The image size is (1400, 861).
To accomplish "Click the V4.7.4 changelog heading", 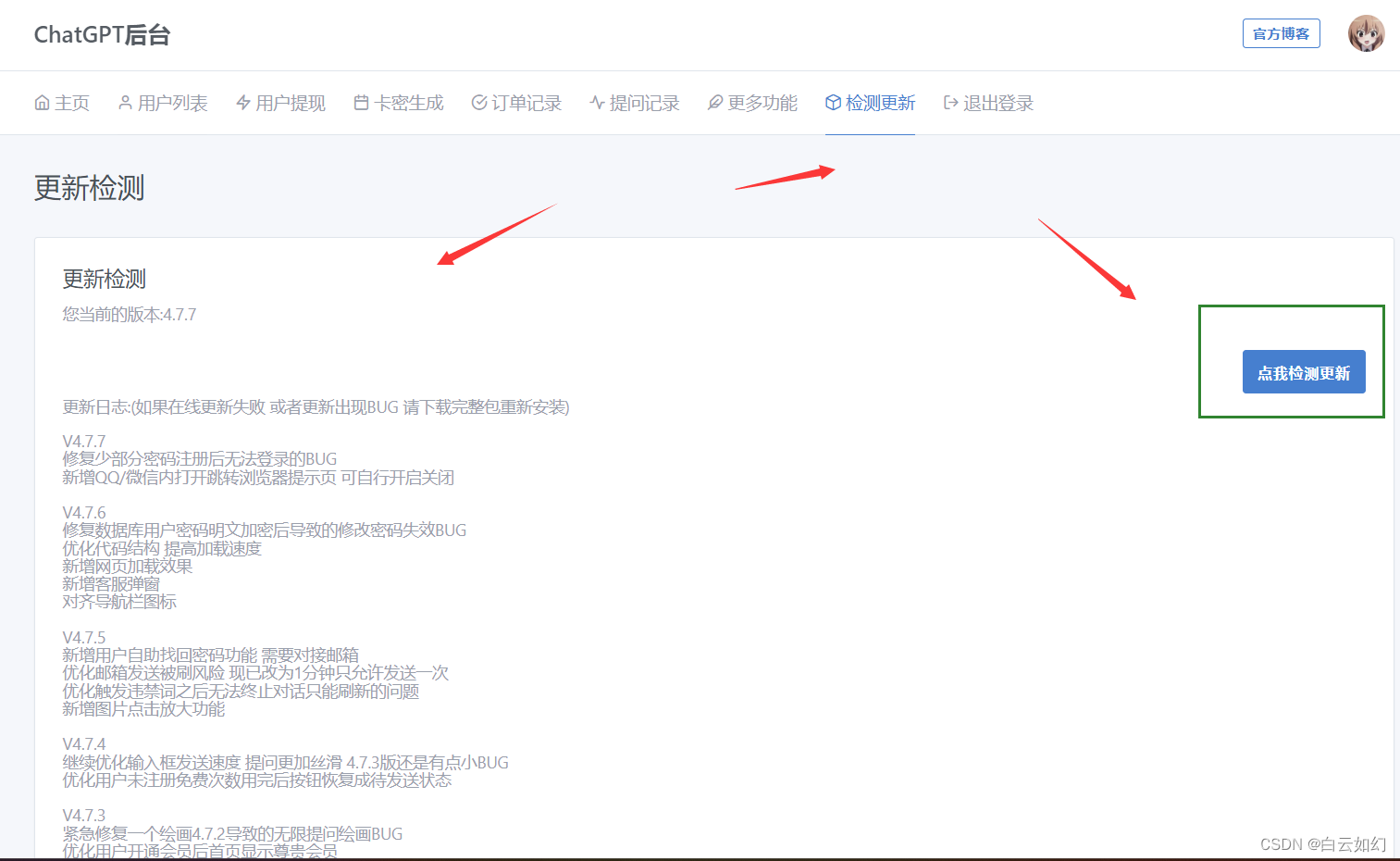I will (x=84, y=744).
